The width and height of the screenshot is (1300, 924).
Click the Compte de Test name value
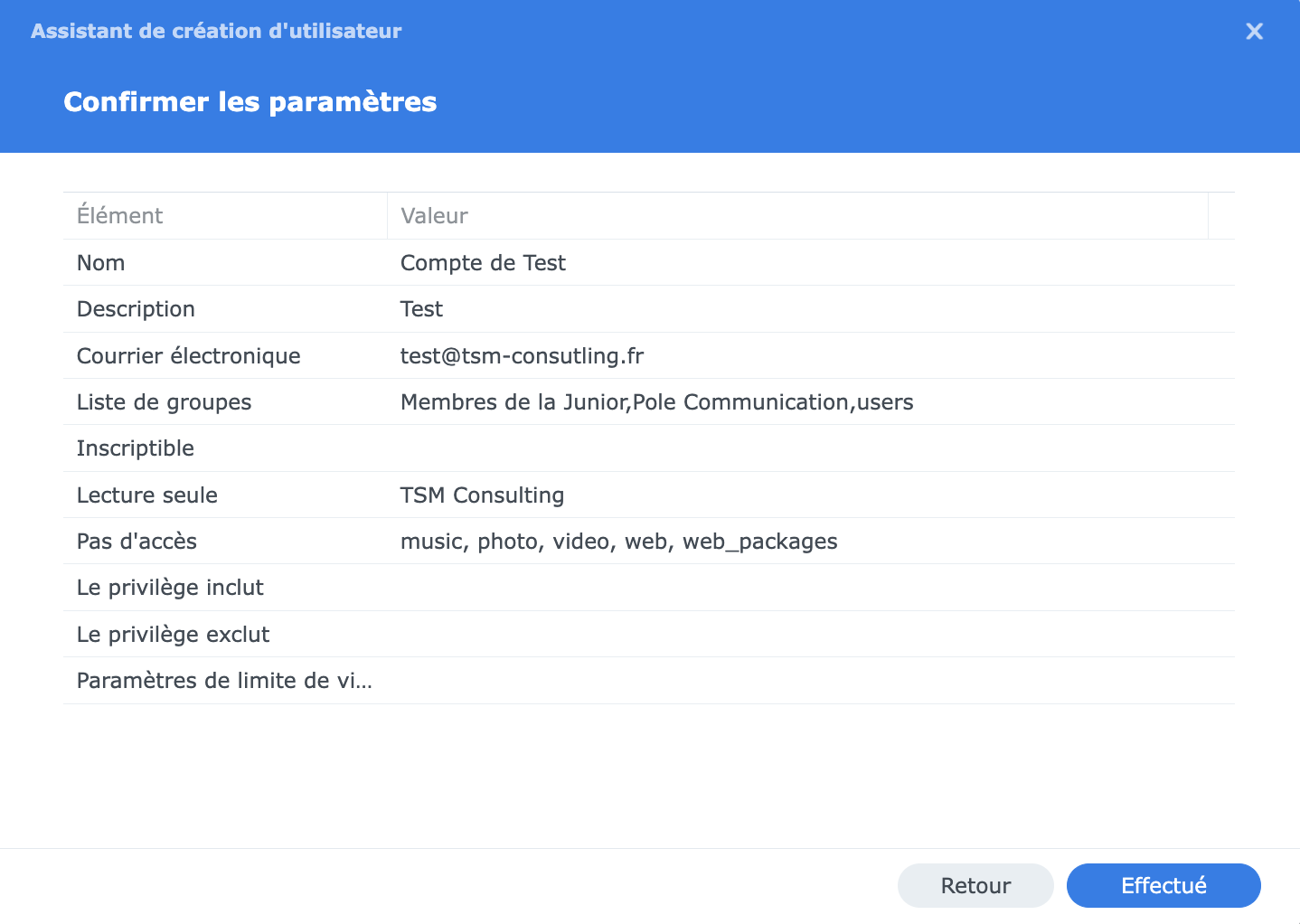tap(483, 263)
